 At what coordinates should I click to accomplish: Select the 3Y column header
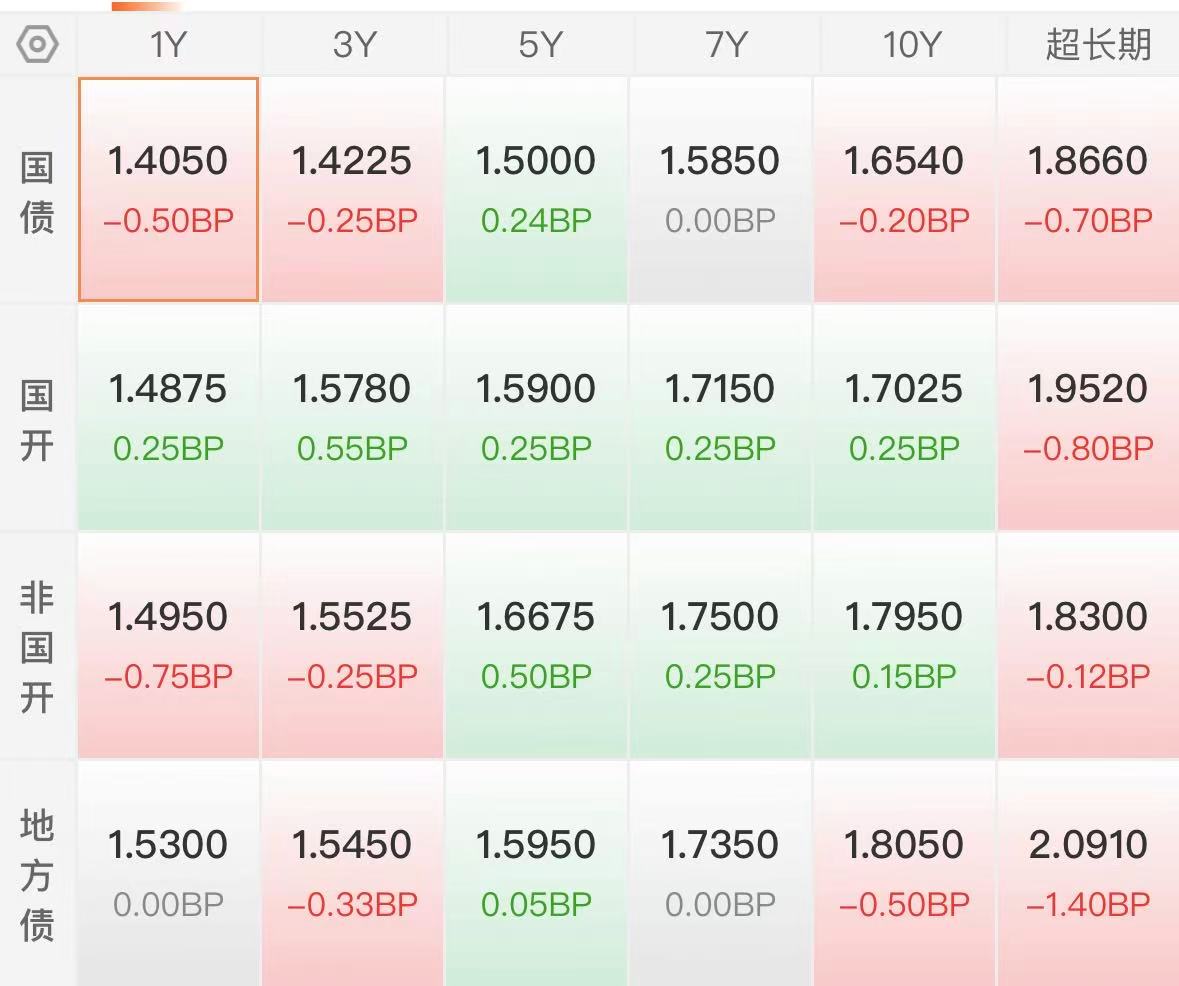[353, 44]
